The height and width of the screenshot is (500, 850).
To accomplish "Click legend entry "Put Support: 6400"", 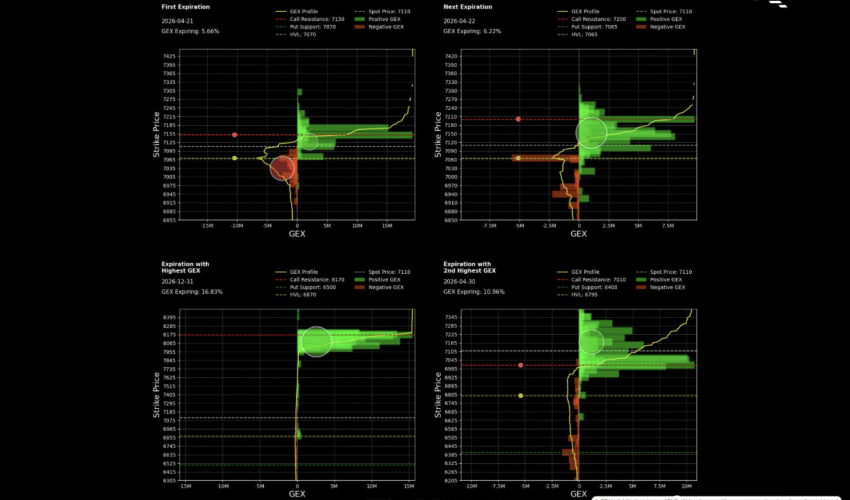I will tap(588, 287).
